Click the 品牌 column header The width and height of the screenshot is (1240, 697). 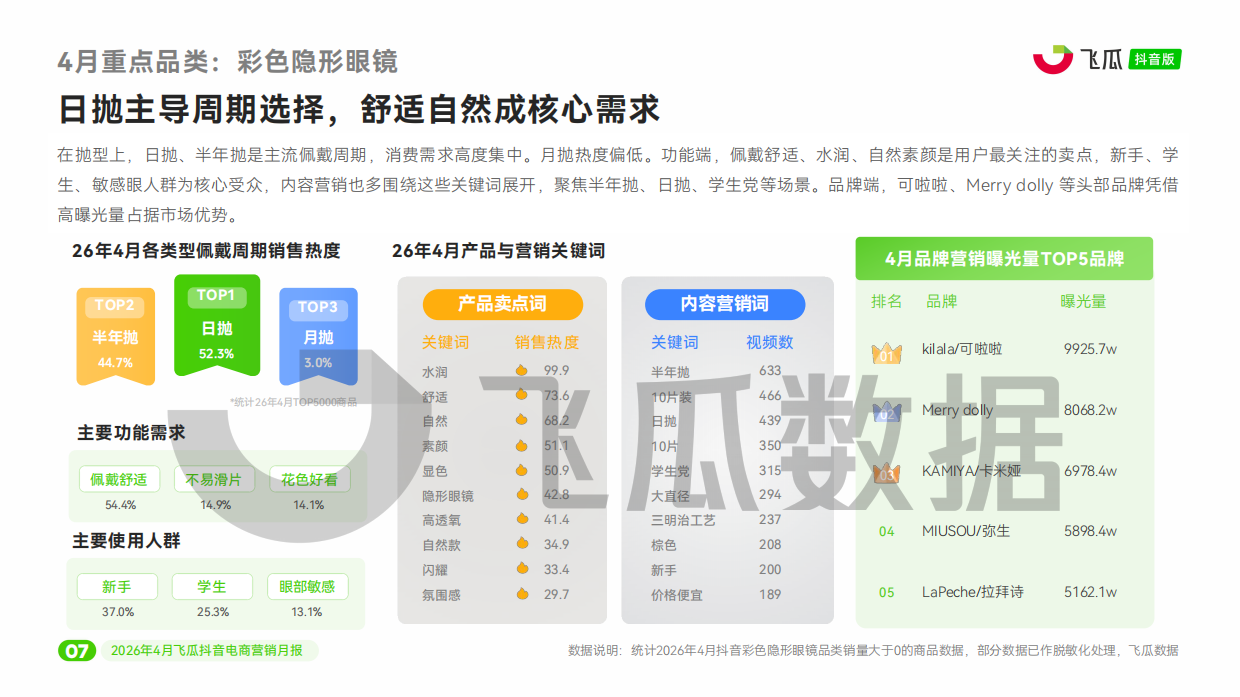pos(942,301)
